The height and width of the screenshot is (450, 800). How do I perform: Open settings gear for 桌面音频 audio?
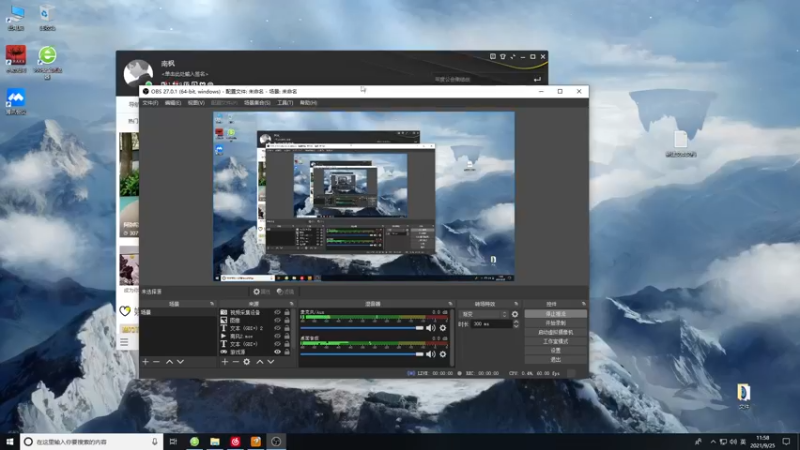point(442,353)
